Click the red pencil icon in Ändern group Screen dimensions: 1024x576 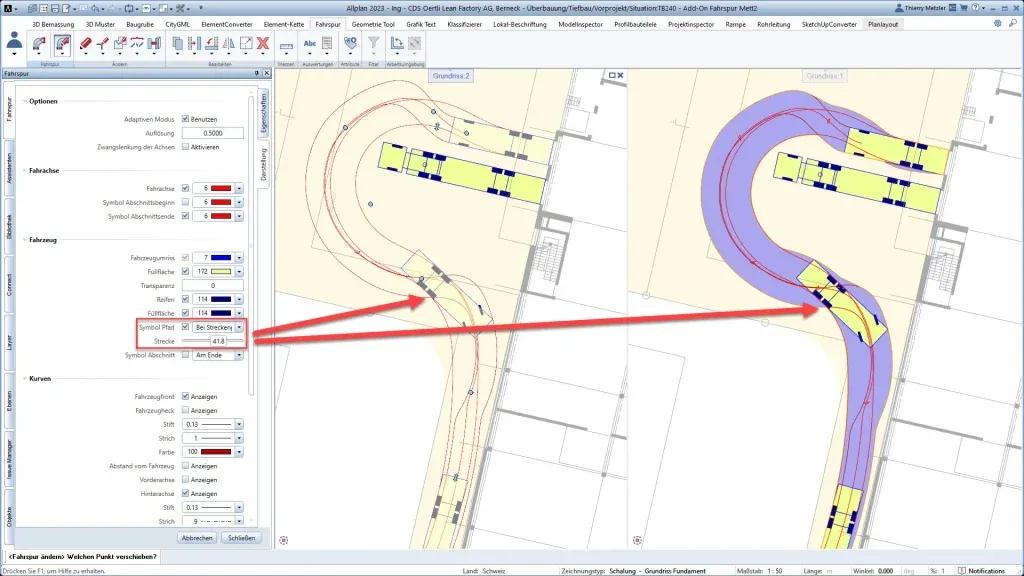86,43
